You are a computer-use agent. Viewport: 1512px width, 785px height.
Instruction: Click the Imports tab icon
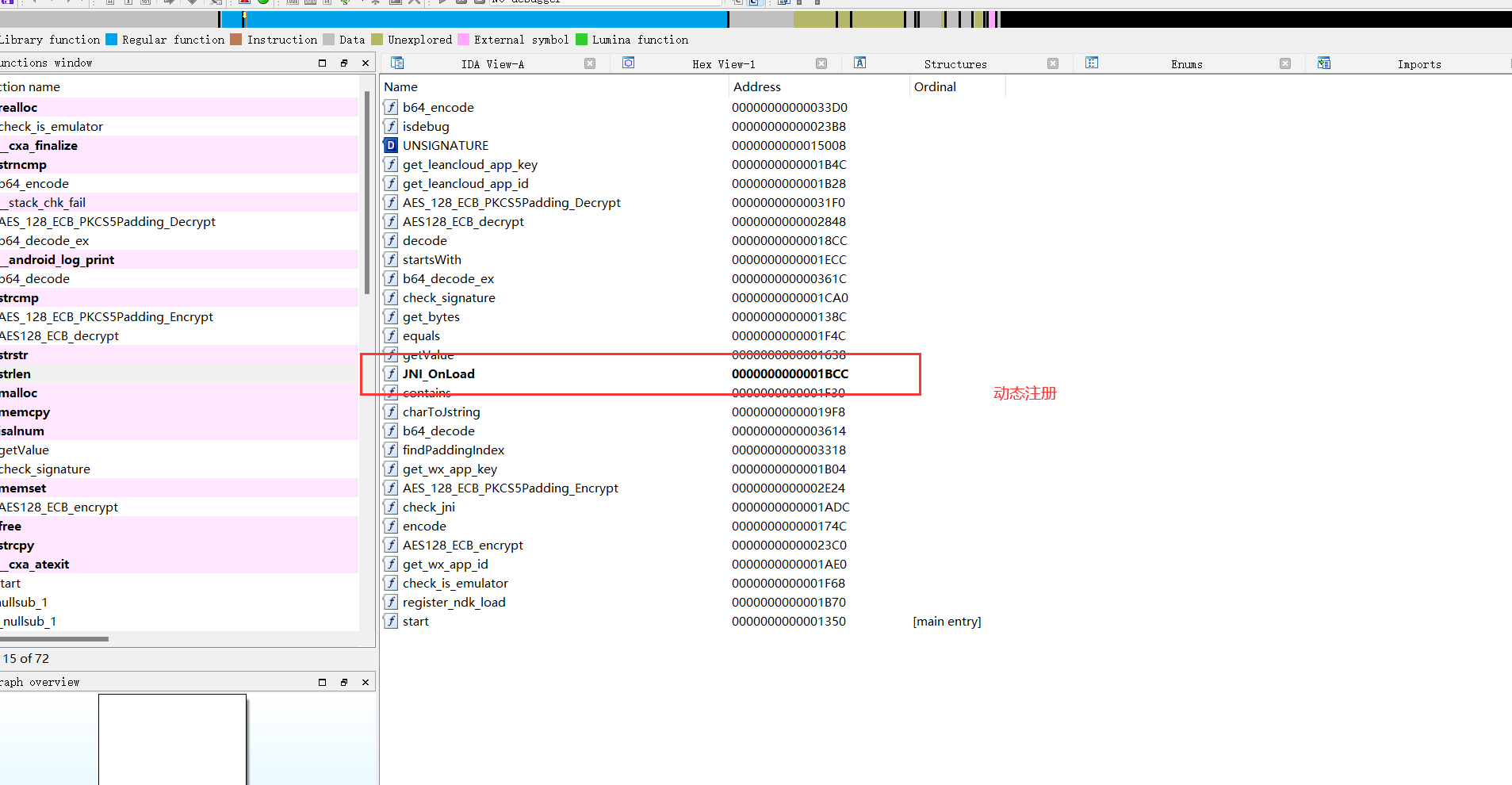coord(1324,63)
